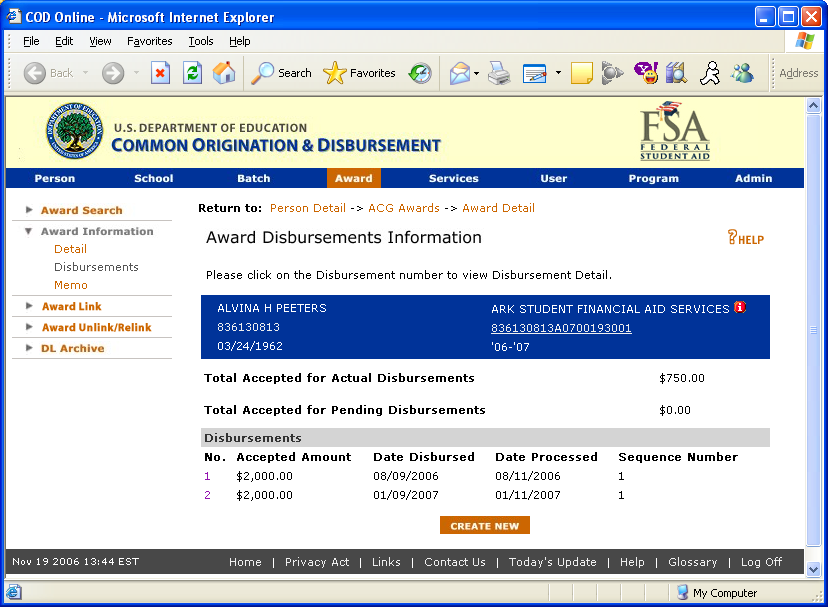Open disbursement number 2 detail
Screen dimensions: 828x607
(x=208, y=495)
